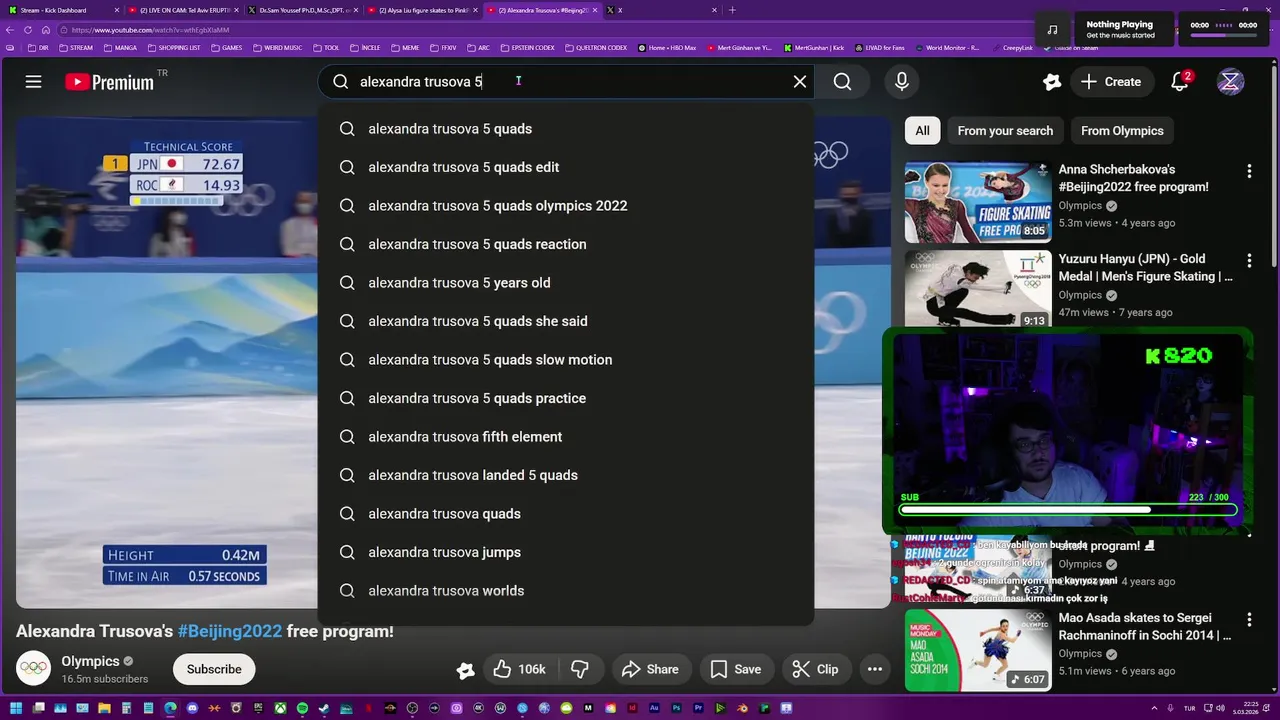Open the Olympics channel name link
Screen dimensions: 1280x720
point(90,661)
